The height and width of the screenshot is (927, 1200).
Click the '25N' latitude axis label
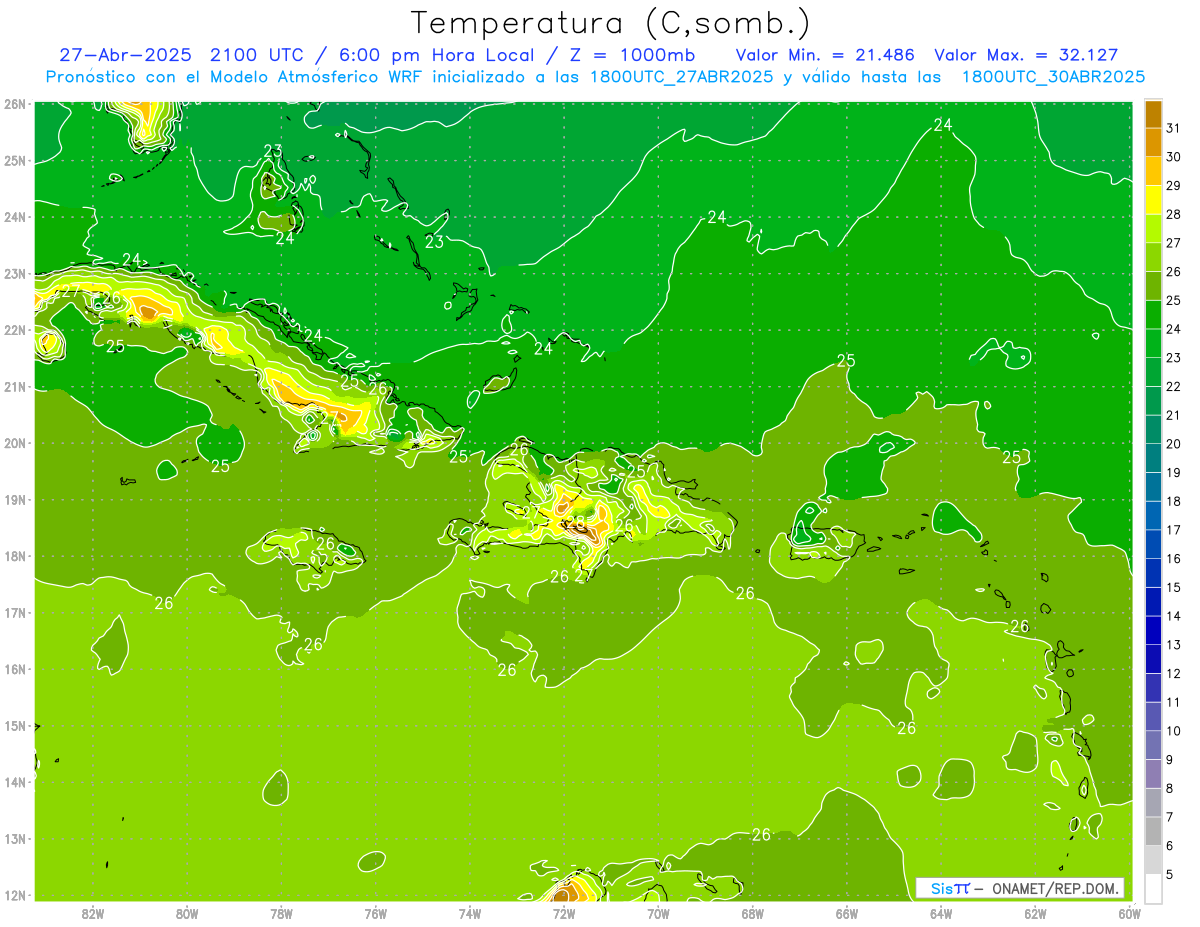[15, 161]
